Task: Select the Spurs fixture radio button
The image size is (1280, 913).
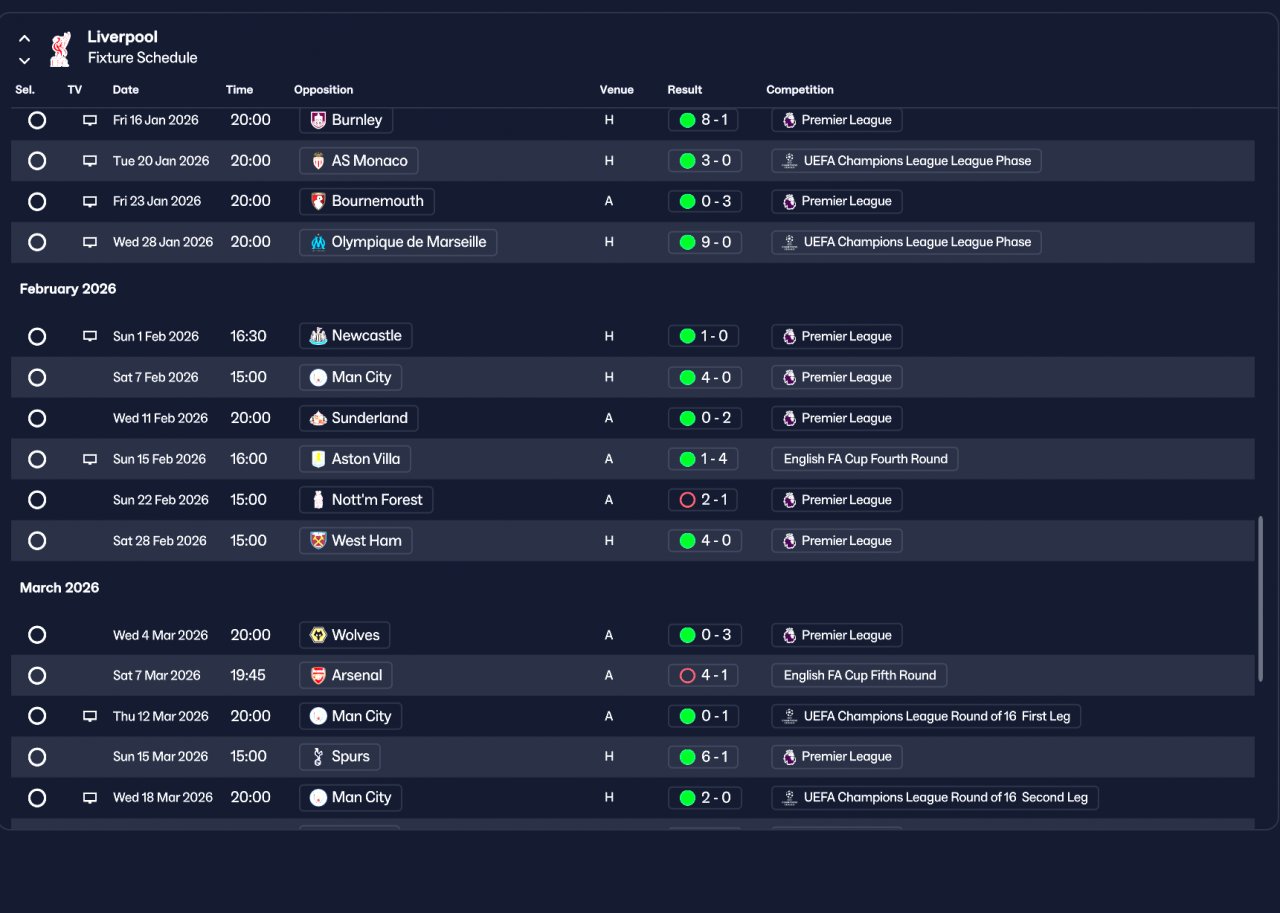Action: click(37, 757)
